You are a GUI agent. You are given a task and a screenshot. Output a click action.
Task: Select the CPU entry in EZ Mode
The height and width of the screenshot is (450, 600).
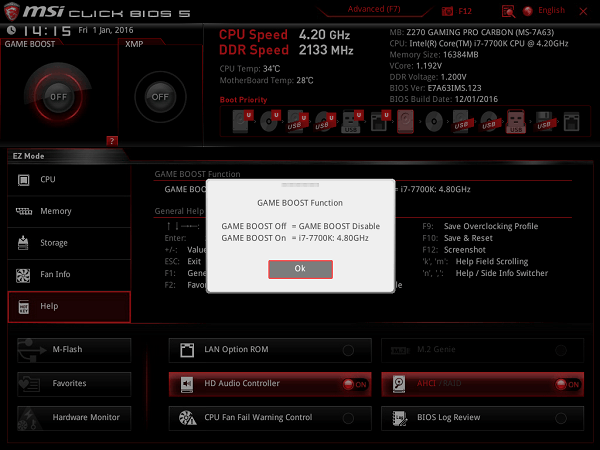tap(69, 180)
